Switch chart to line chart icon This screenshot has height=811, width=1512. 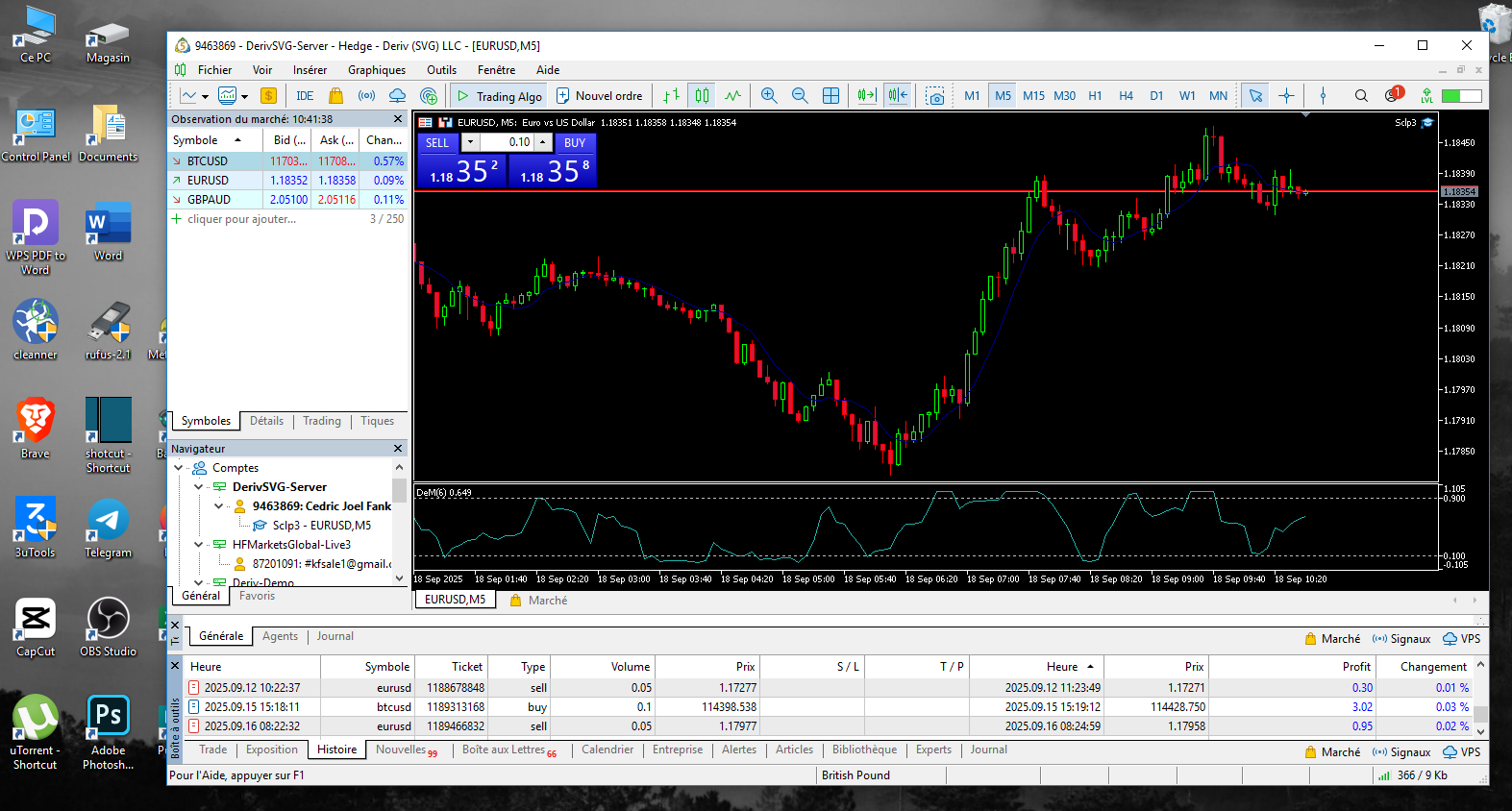(x=733, y=95)
